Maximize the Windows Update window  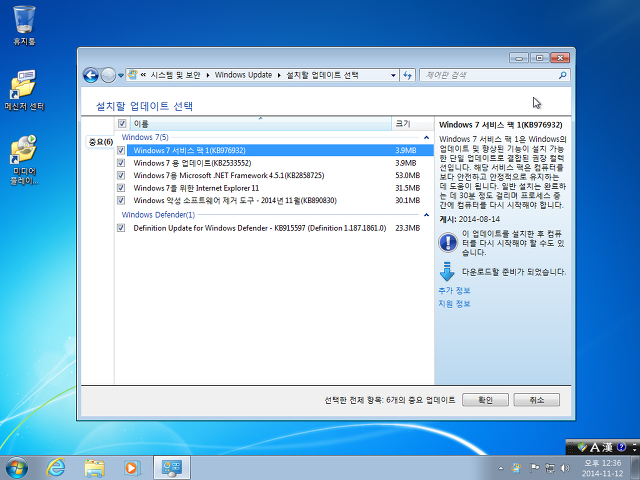pos(539,58)
